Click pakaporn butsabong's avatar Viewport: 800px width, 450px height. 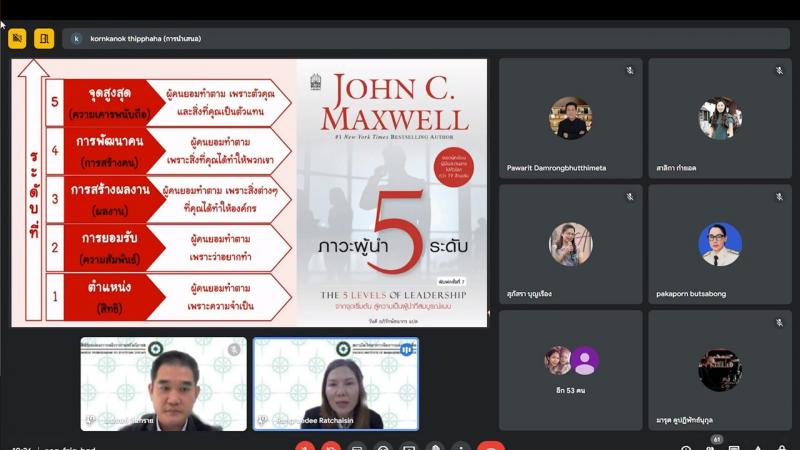click(x=720, y=244)
